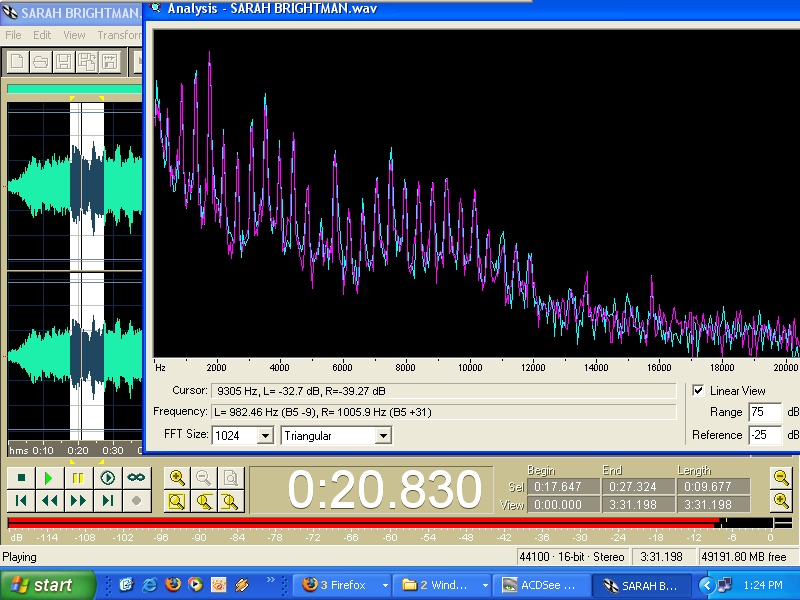The width and height of the screenshot is (800, 600).
Task: Open the Edit menu
Action: pos(42,35)
